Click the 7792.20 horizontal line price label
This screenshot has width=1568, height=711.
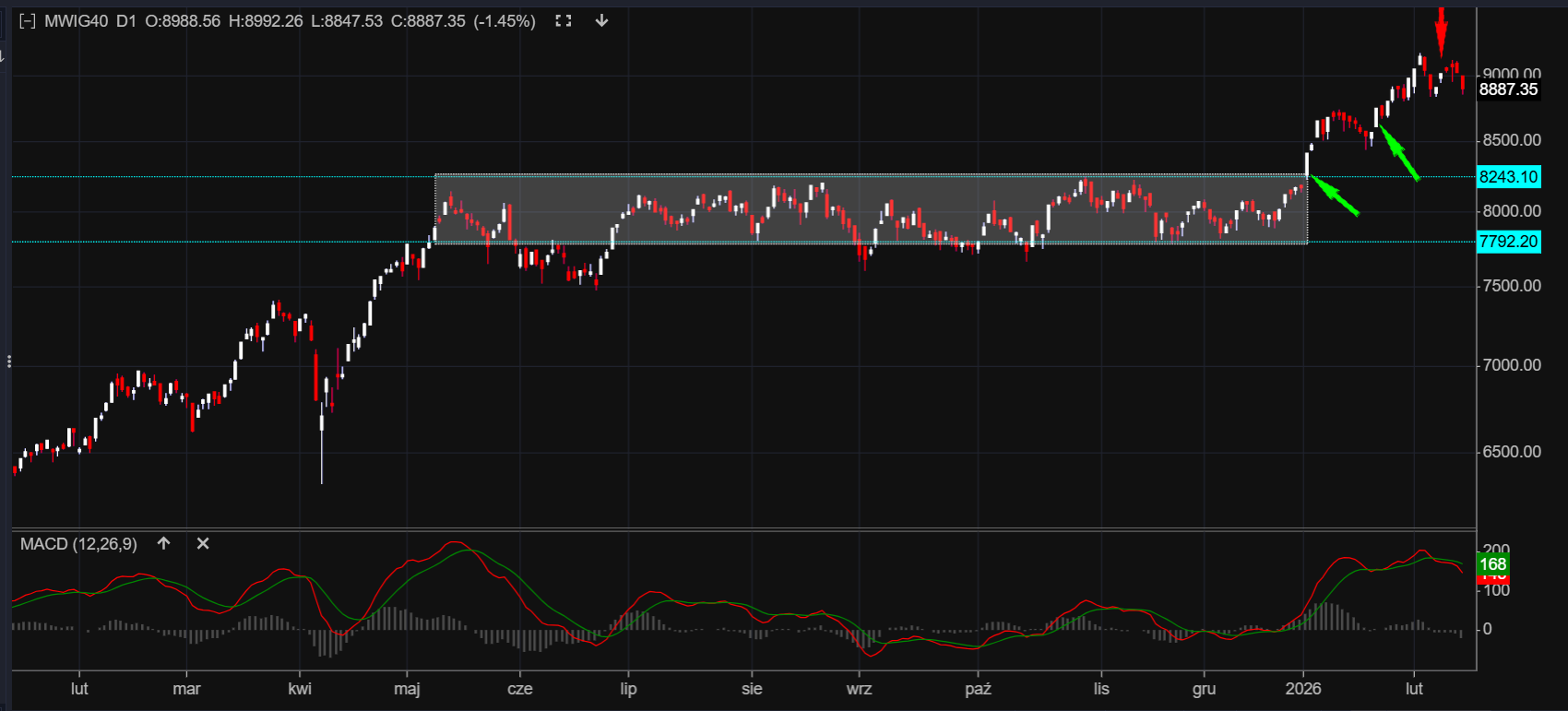point(1508,243)
